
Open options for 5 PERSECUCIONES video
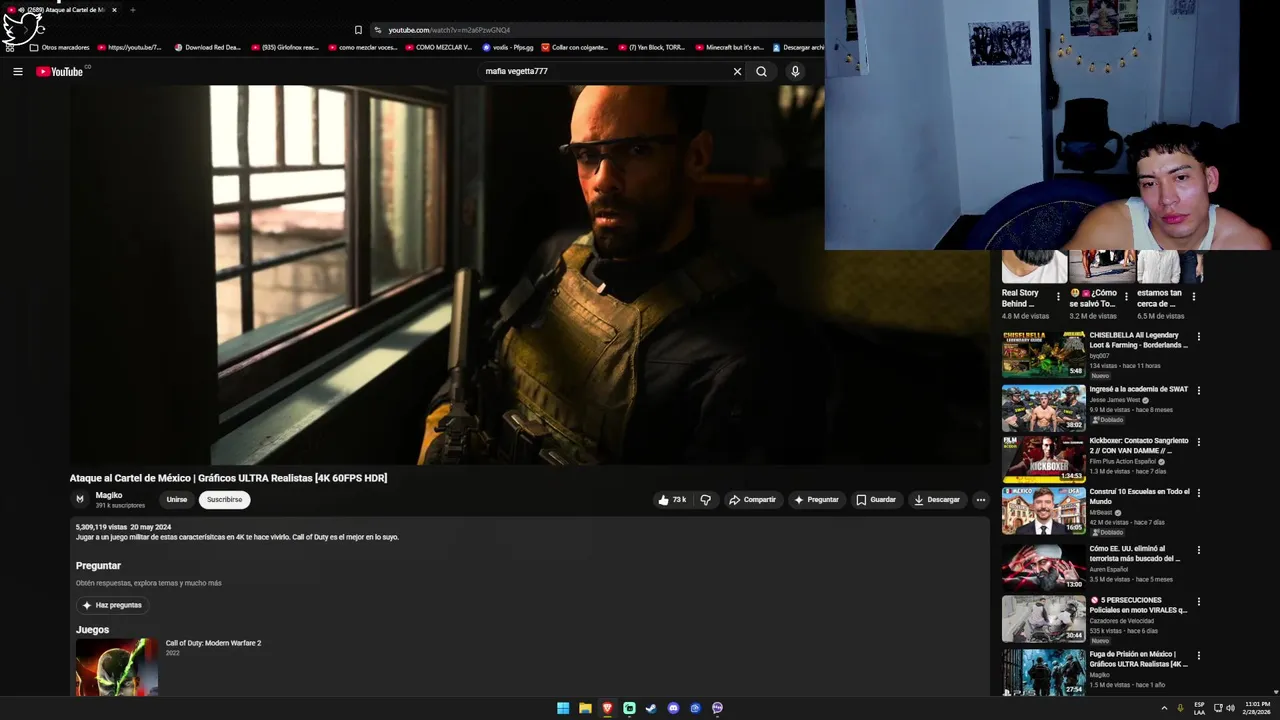pos(1198,602)
